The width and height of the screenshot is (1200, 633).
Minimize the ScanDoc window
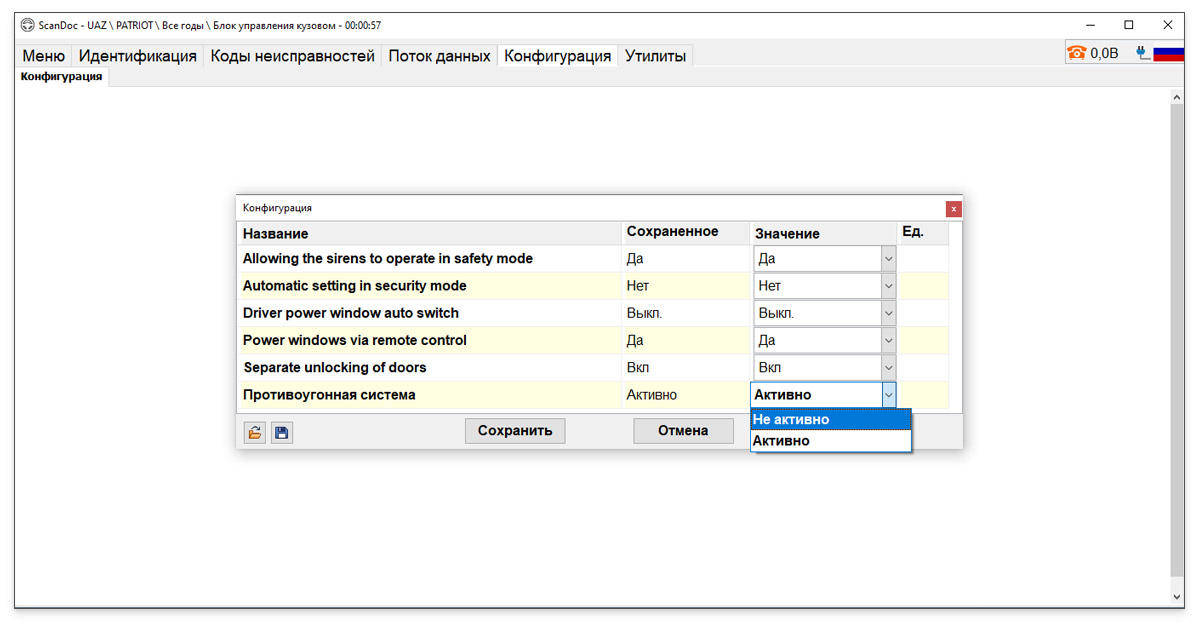pyautogui.click(x=1091, y=25)
